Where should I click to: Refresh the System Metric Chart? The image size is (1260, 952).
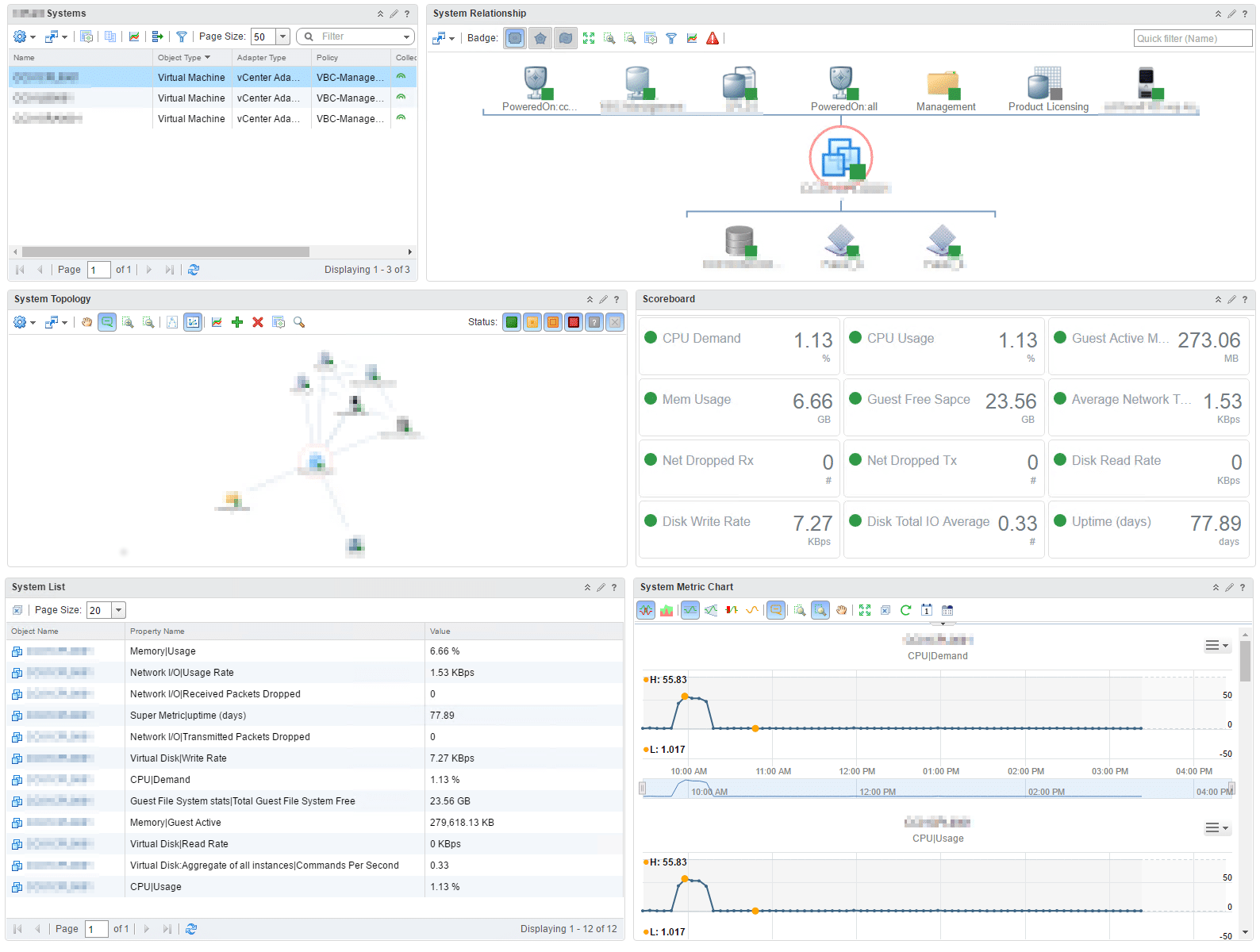(905, 610)
